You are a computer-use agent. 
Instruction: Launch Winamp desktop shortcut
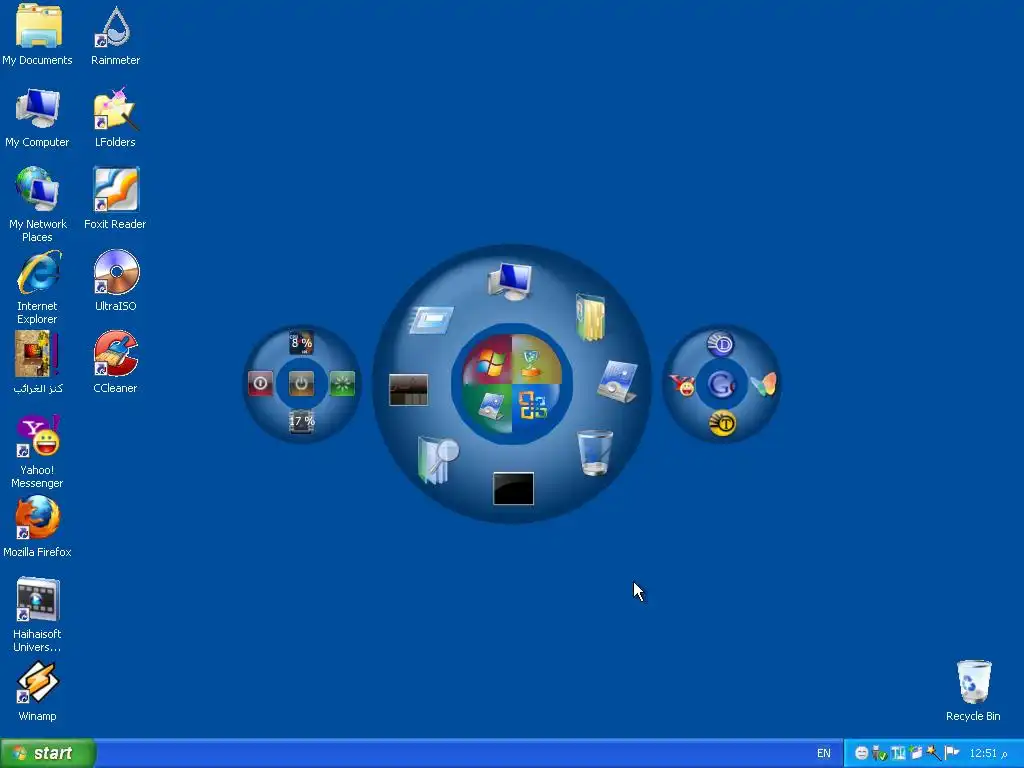click(37, 691)
